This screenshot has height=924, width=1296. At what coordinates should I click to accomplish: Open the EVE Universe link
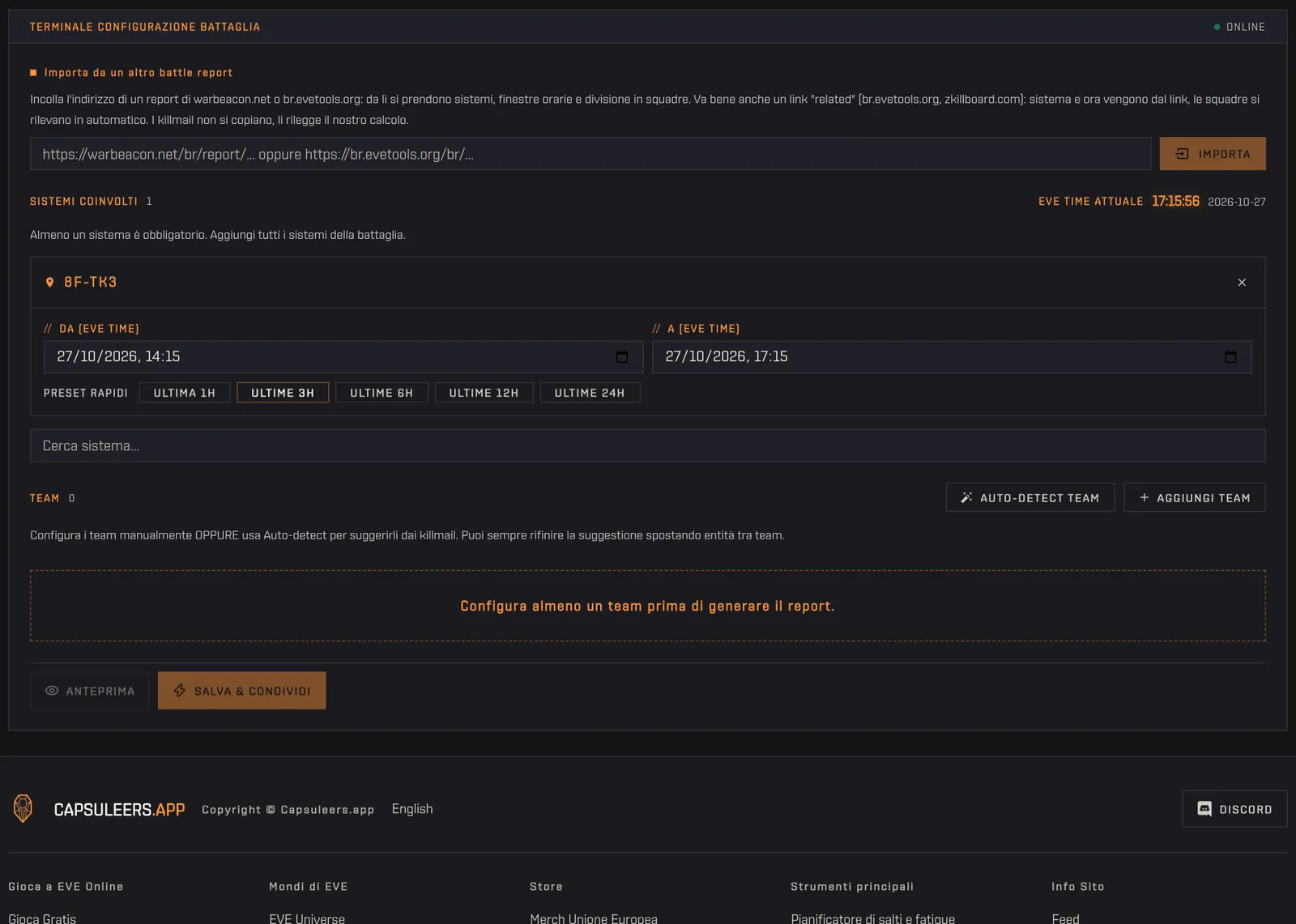307,918
